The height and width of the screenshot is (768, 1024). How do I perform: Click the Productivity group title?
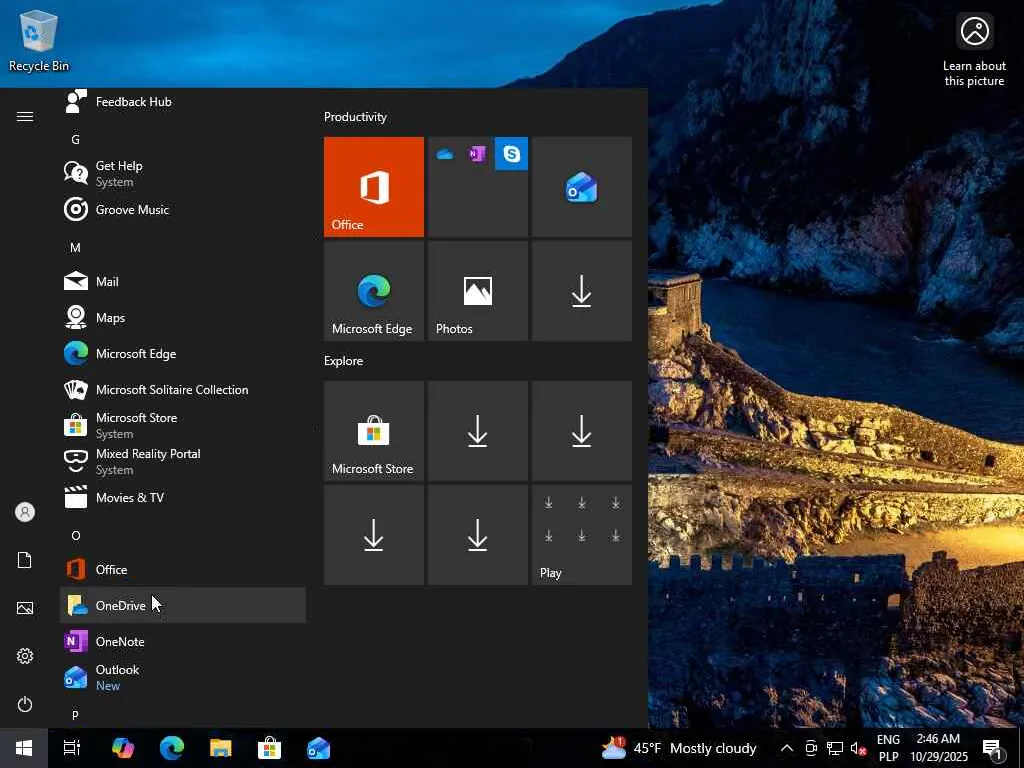[x=355, y=117]
